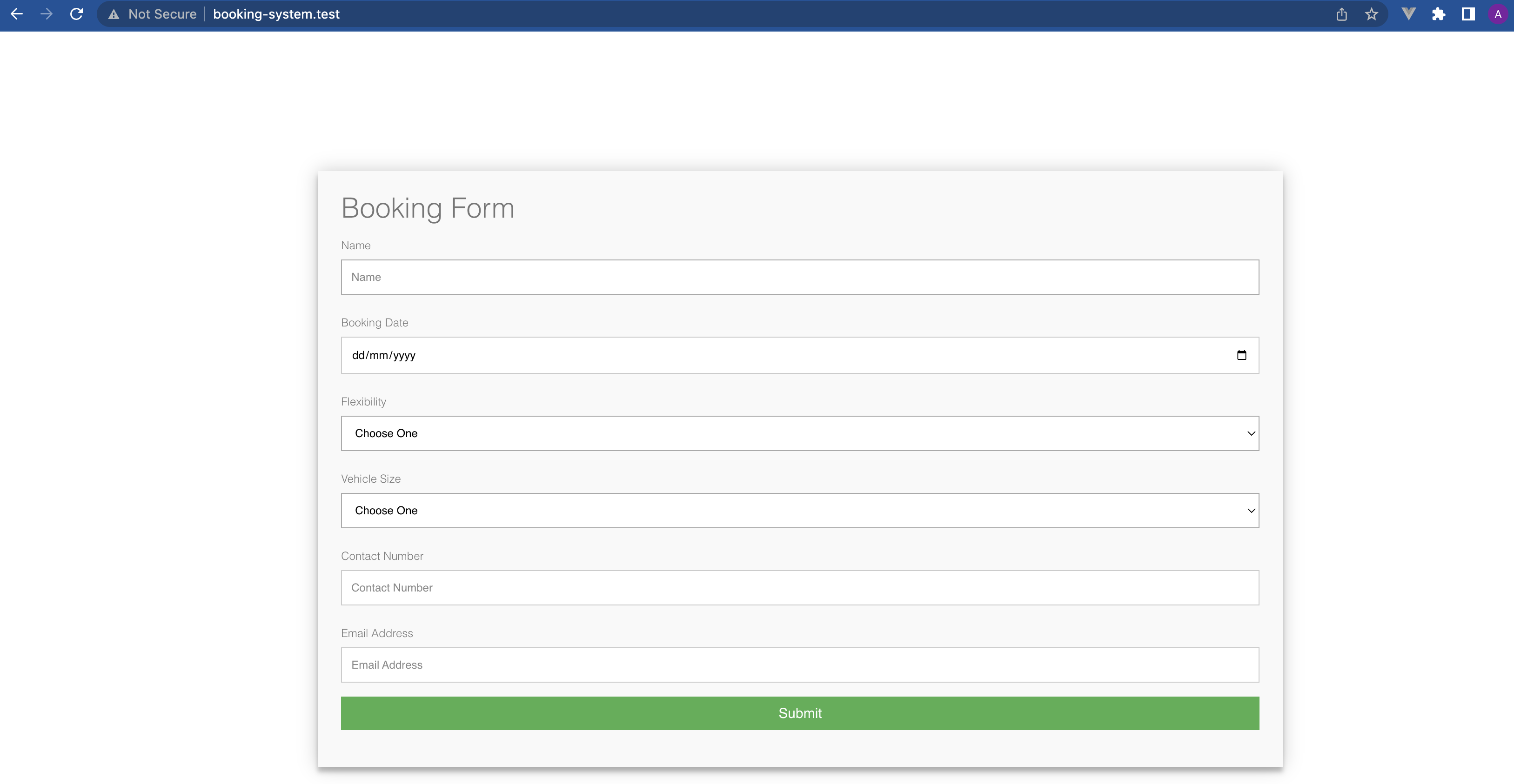
Task: Click the Not Secure warning icon
Action: 113,14
